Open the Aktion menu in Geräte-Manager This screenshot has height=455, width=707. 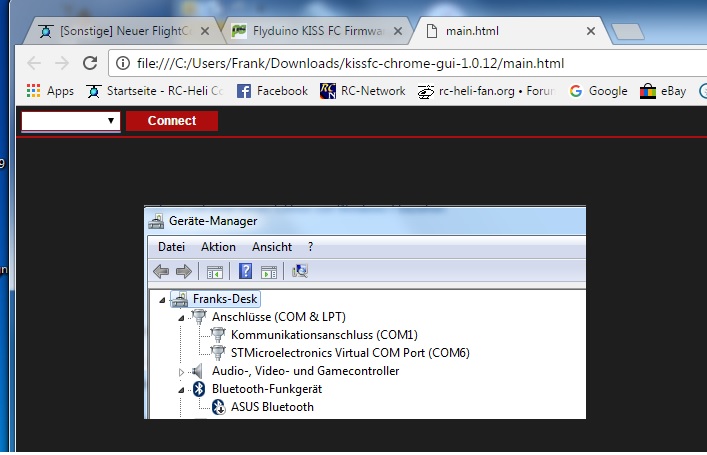click(x=218, y=246)
